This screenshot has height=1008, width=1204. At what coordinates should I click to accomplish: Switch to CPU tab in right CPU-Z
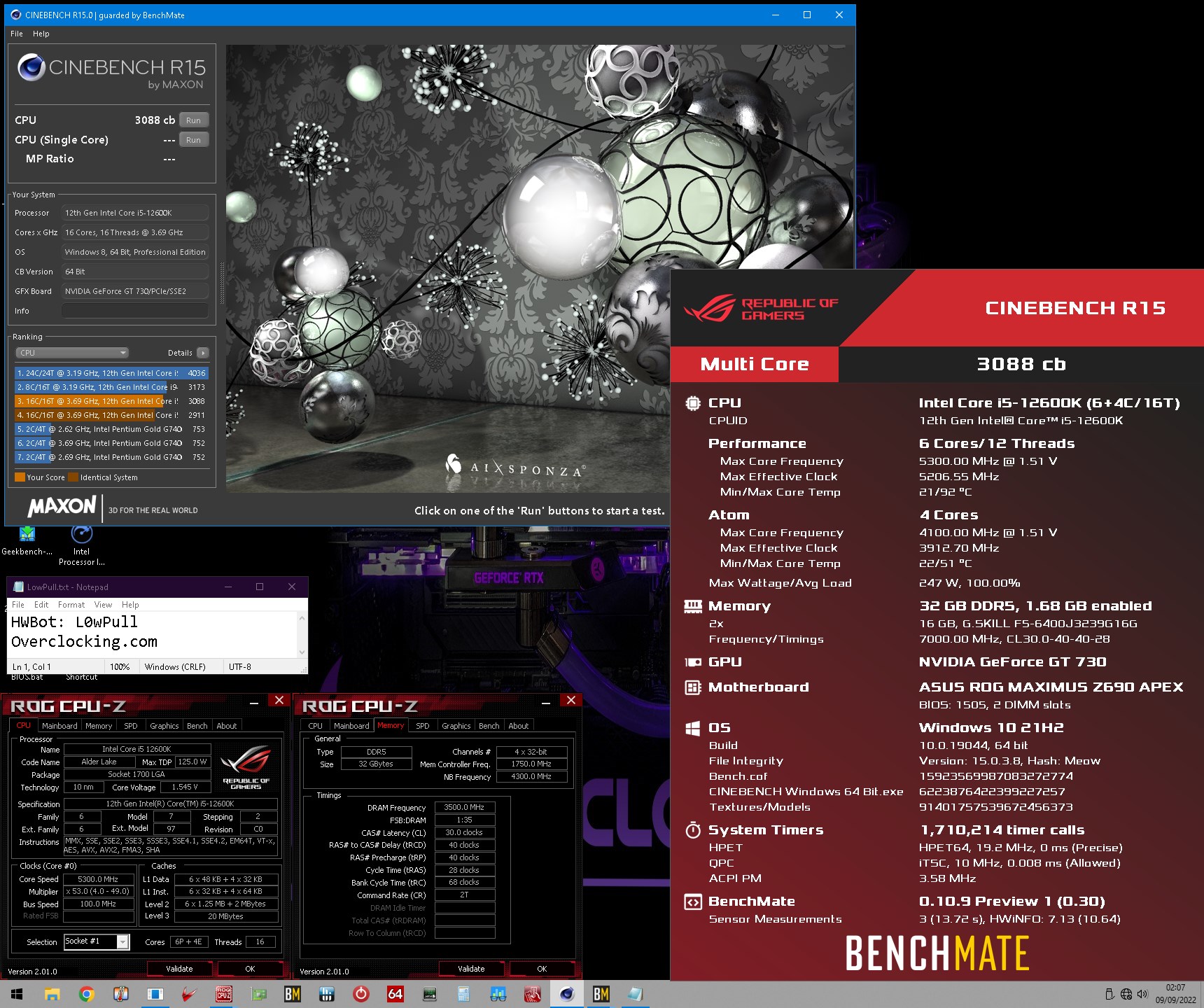point(316,726)
